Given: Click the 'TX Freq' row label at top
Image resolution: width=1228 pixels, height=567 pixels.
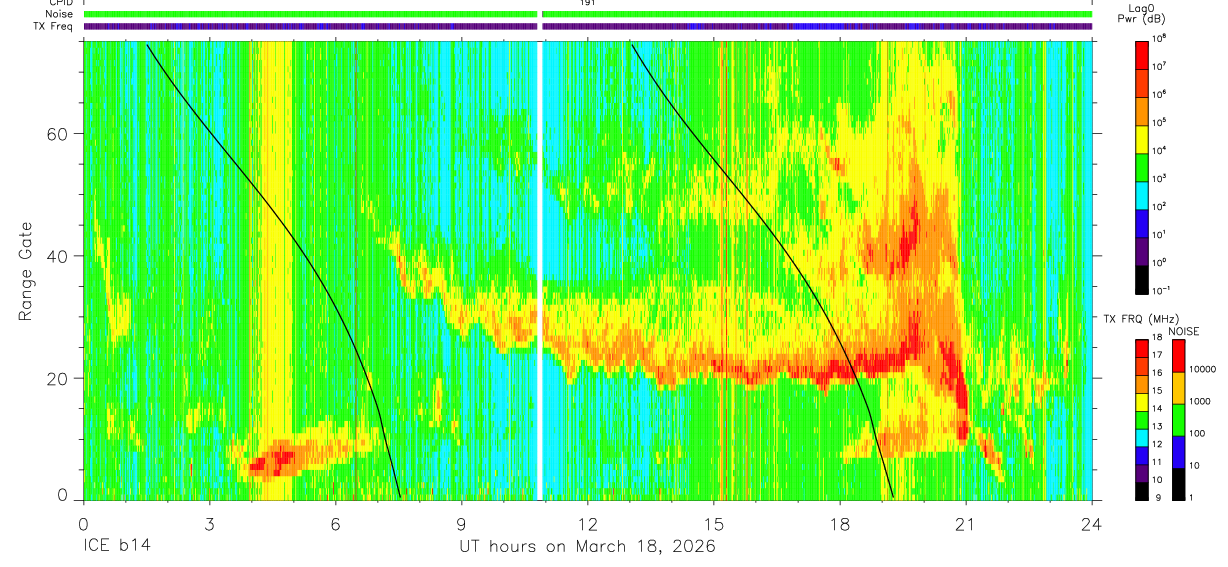Looking at the screenshot, I should (x=53, y=26).
